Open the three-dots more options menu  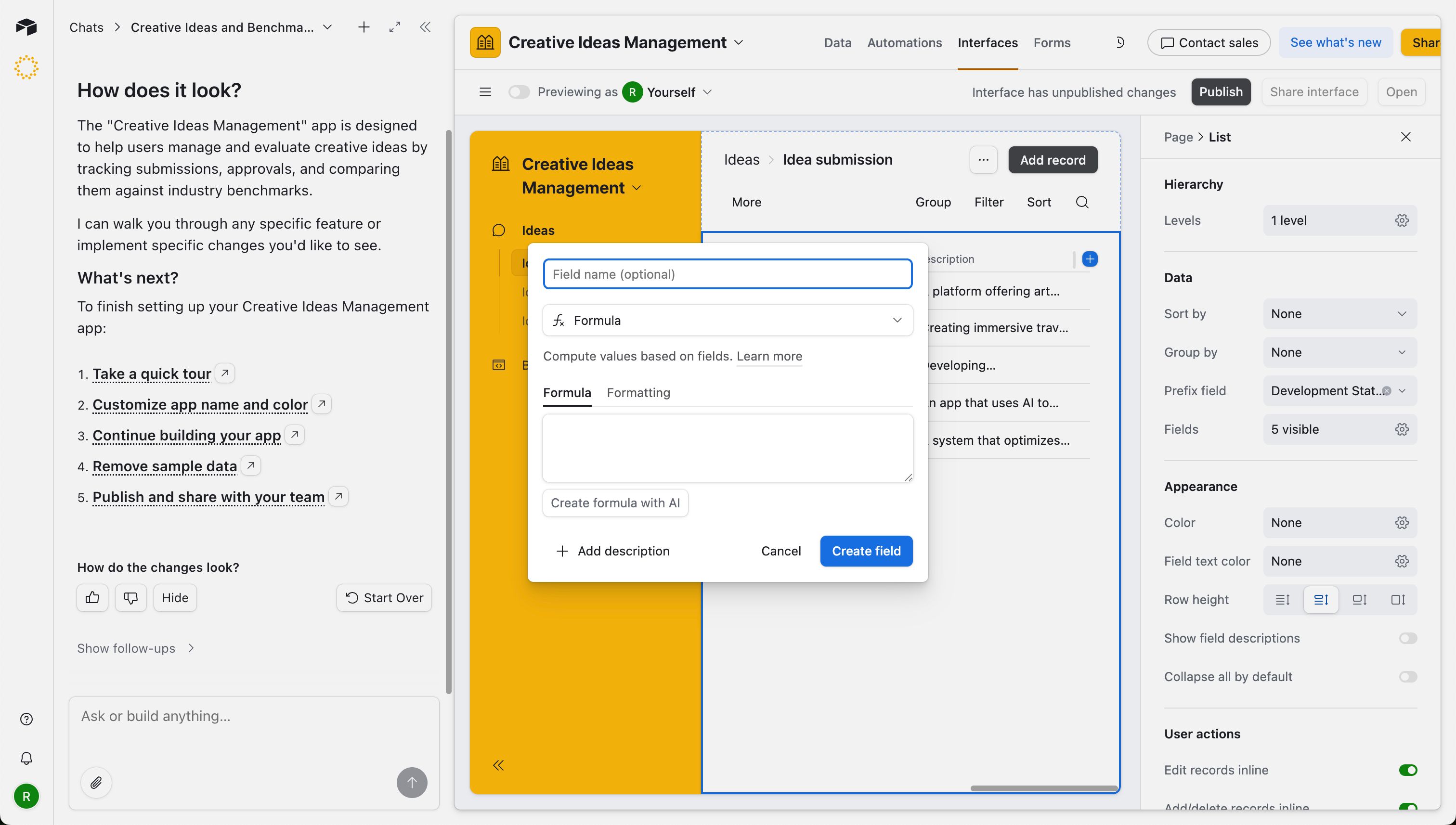(x=983, y=160)
